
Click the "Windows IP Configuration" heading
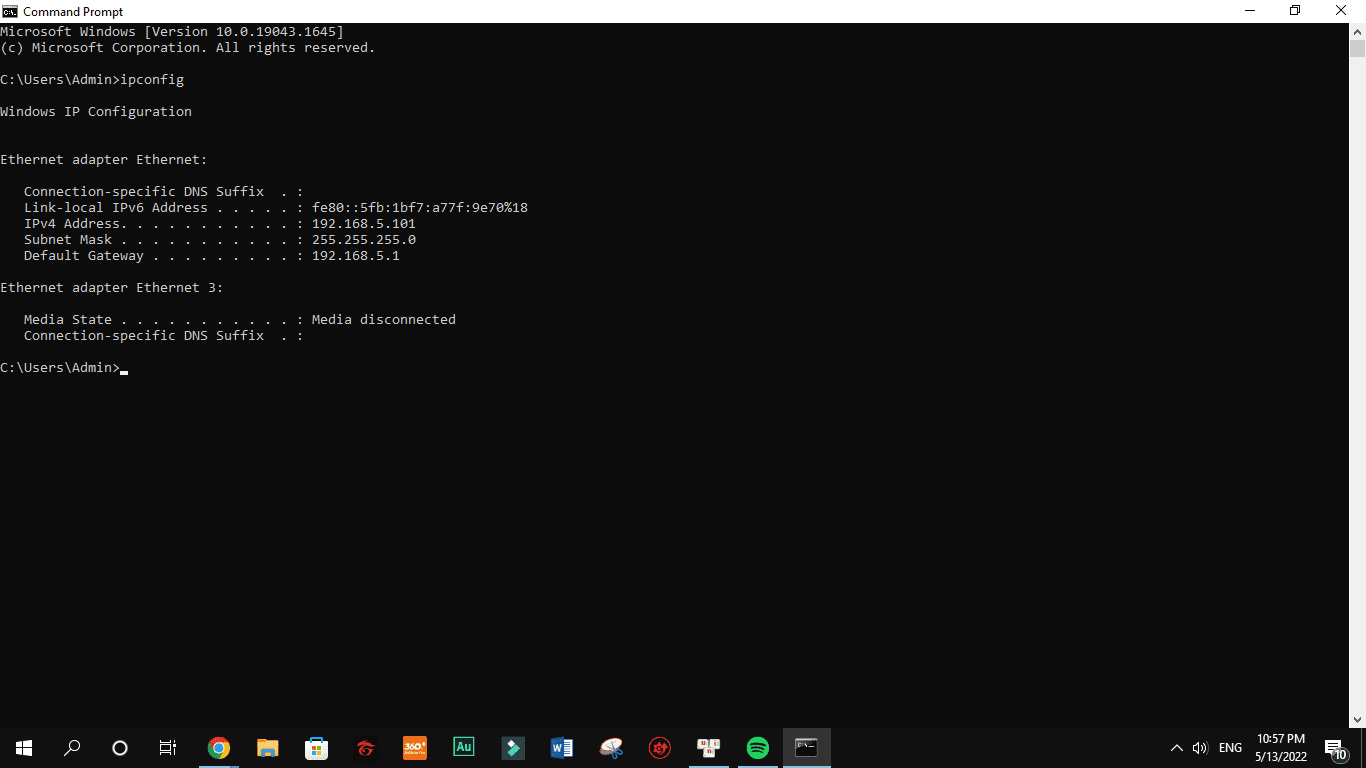click(96, 112)
